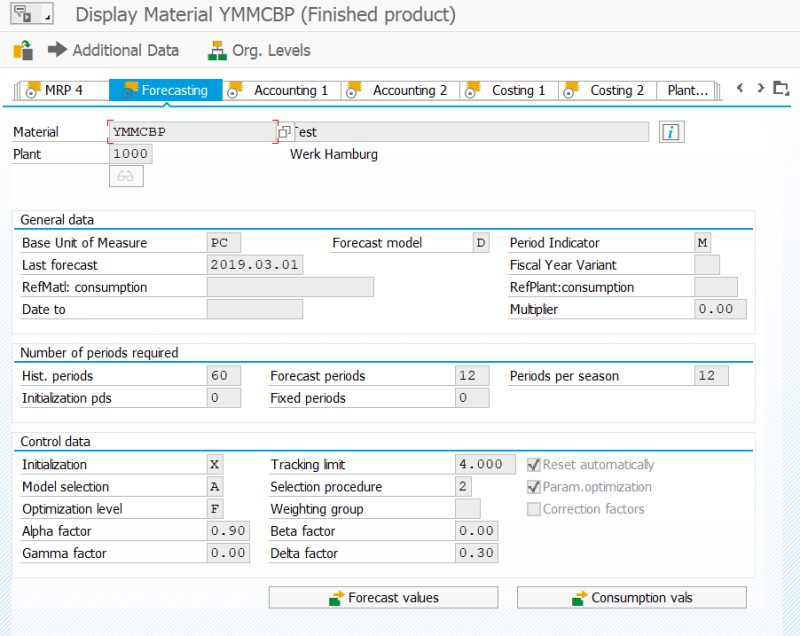Click the RefMatl: consumption field
Viewport: 800px width, 636px height.
point(290,287)
